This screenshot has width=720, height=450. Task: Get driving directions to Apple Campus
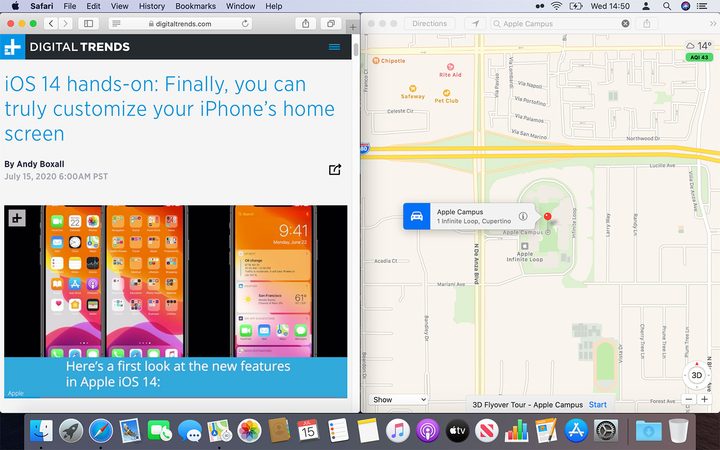click(416, 216)
